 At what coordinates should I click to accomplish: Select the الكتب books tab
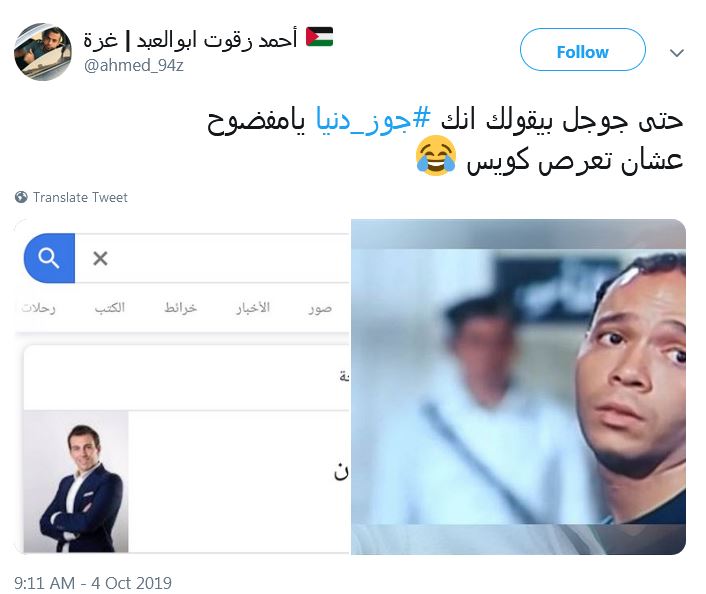(x=109, y=308)
